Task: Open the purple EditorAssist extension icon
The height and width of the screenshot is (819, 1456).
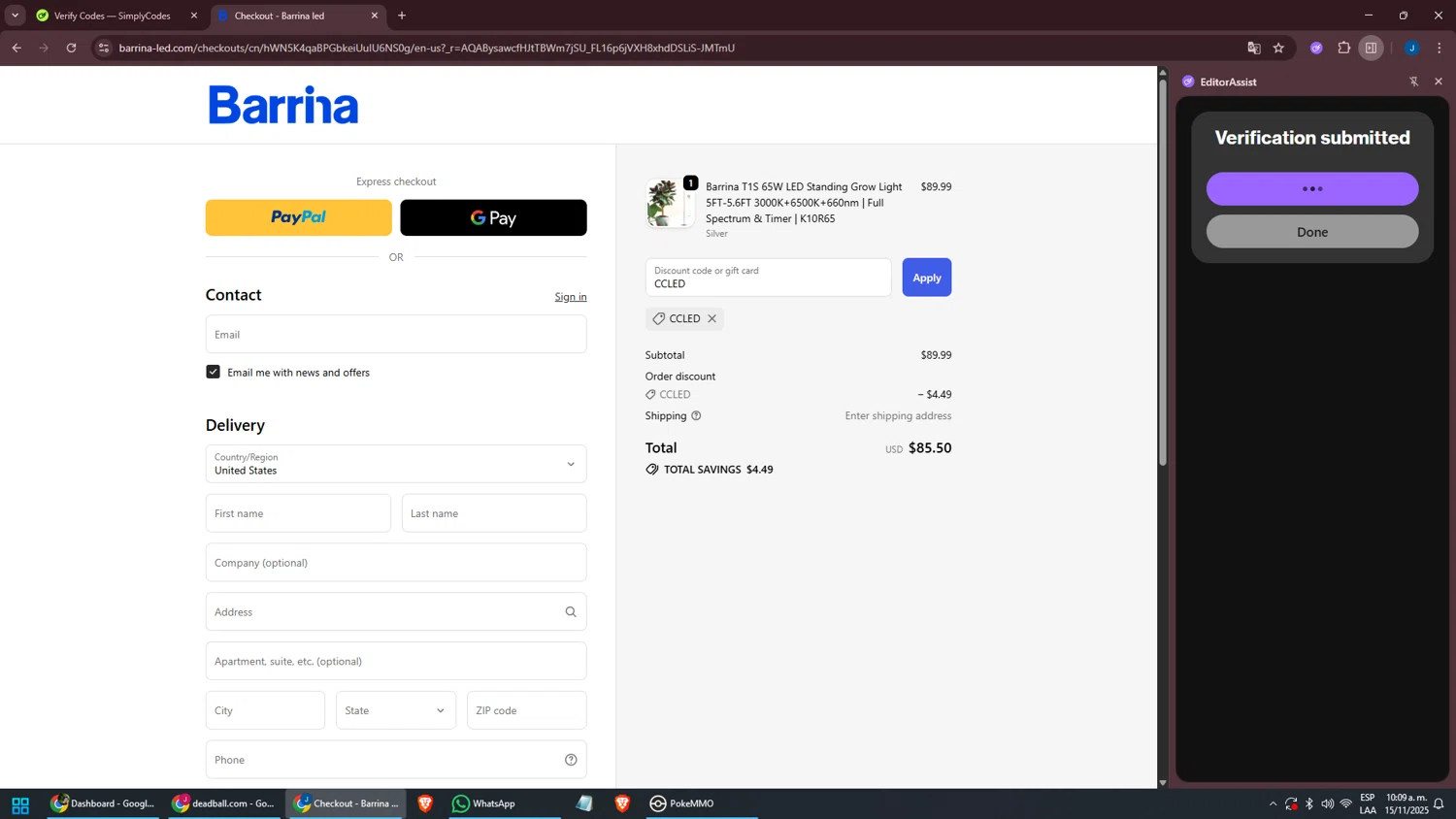Action: 1316,48
